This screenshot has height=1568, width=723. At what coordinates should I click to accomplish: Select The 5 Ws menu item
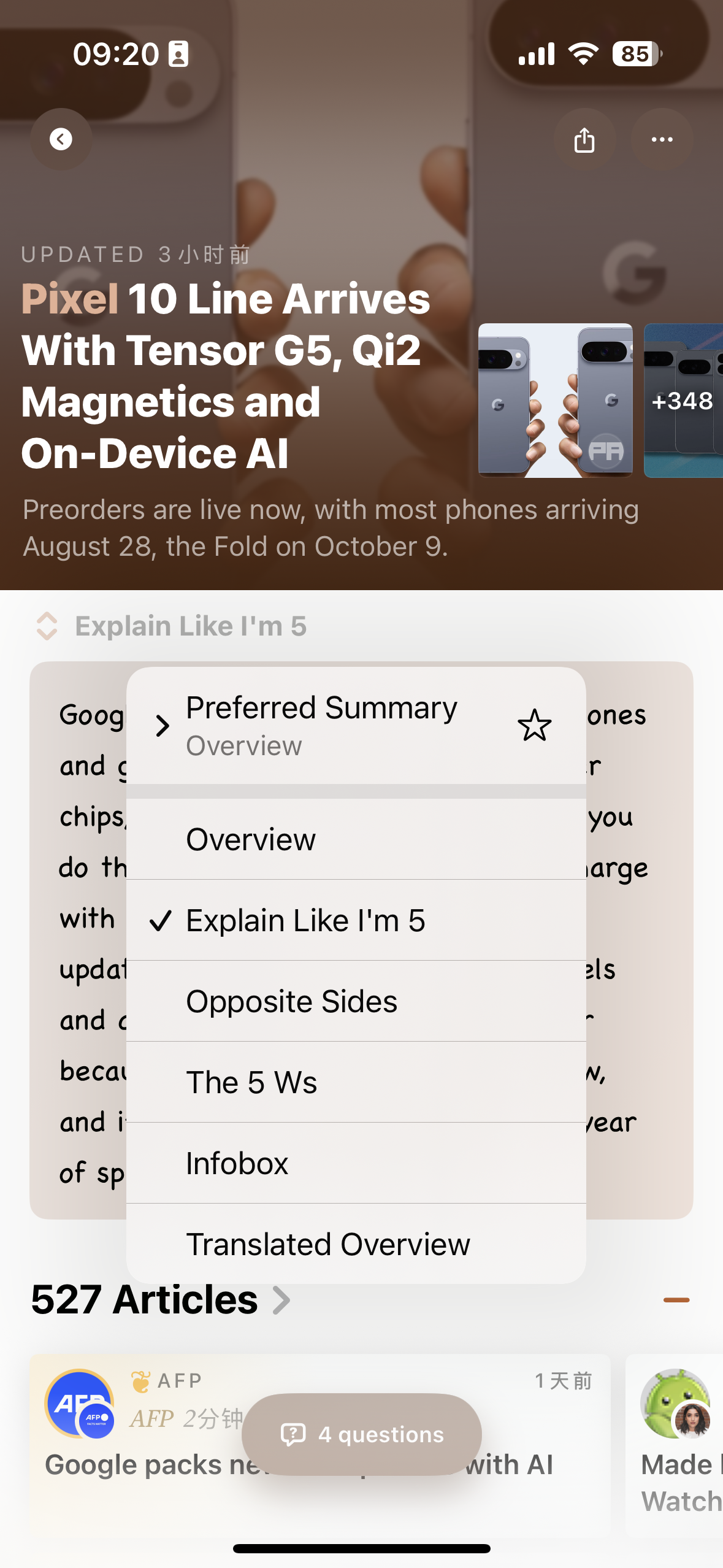click(x=356, y=1082)
